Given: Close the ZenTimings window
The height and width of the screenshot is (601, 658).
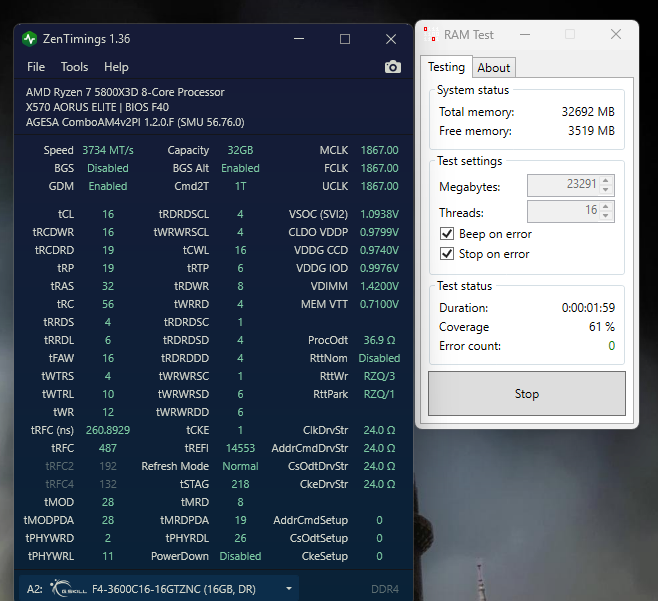Looking at the screenshot, I should 391,39.
